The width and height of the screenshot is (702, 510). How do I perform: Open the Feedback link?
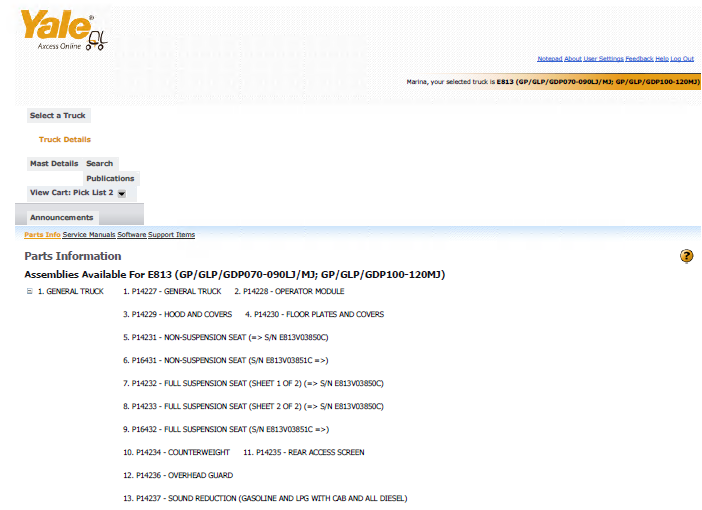pos(639,59)
